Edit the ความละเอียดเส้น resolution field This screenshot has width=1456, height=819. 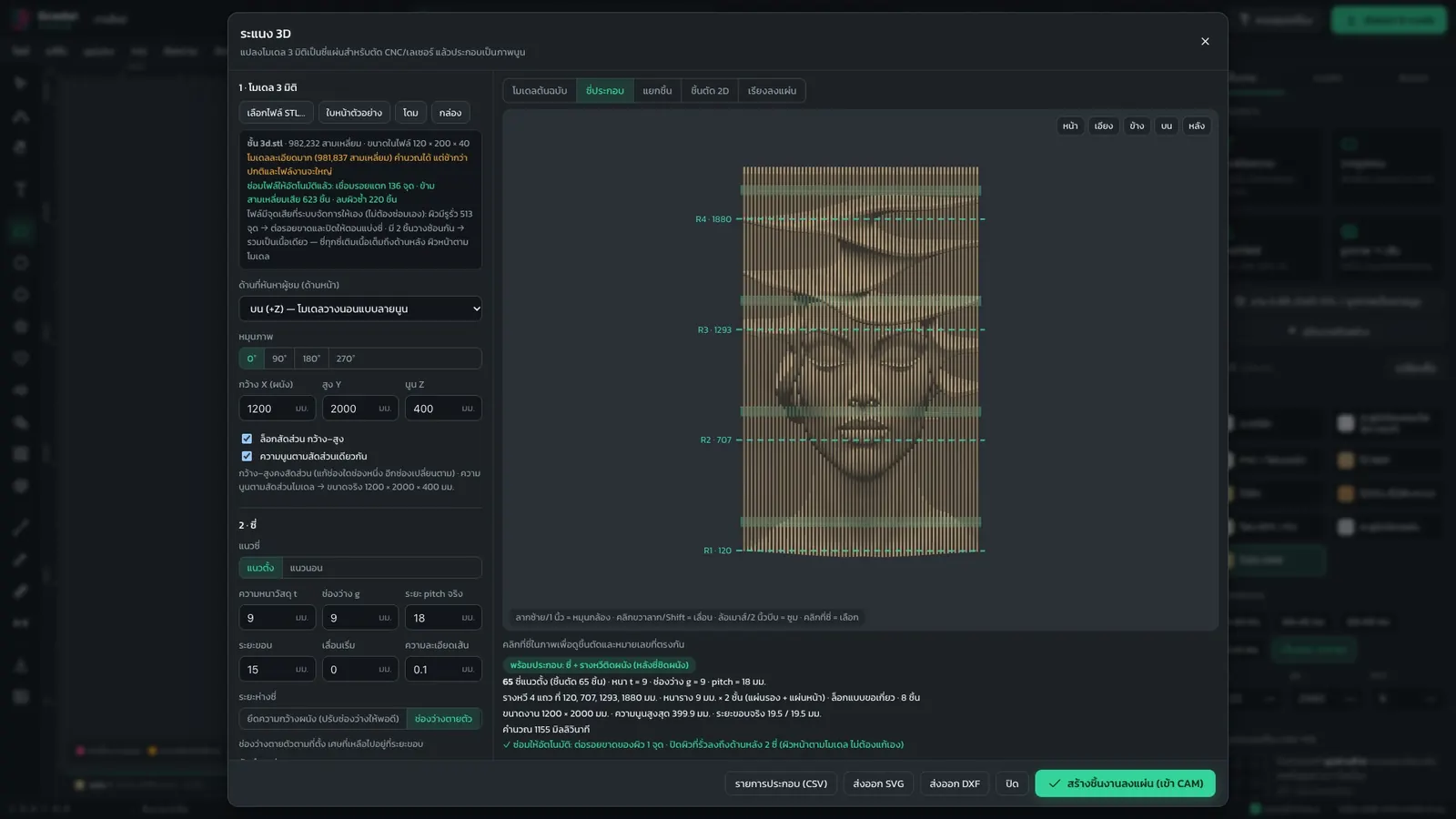tap(443, 670)
